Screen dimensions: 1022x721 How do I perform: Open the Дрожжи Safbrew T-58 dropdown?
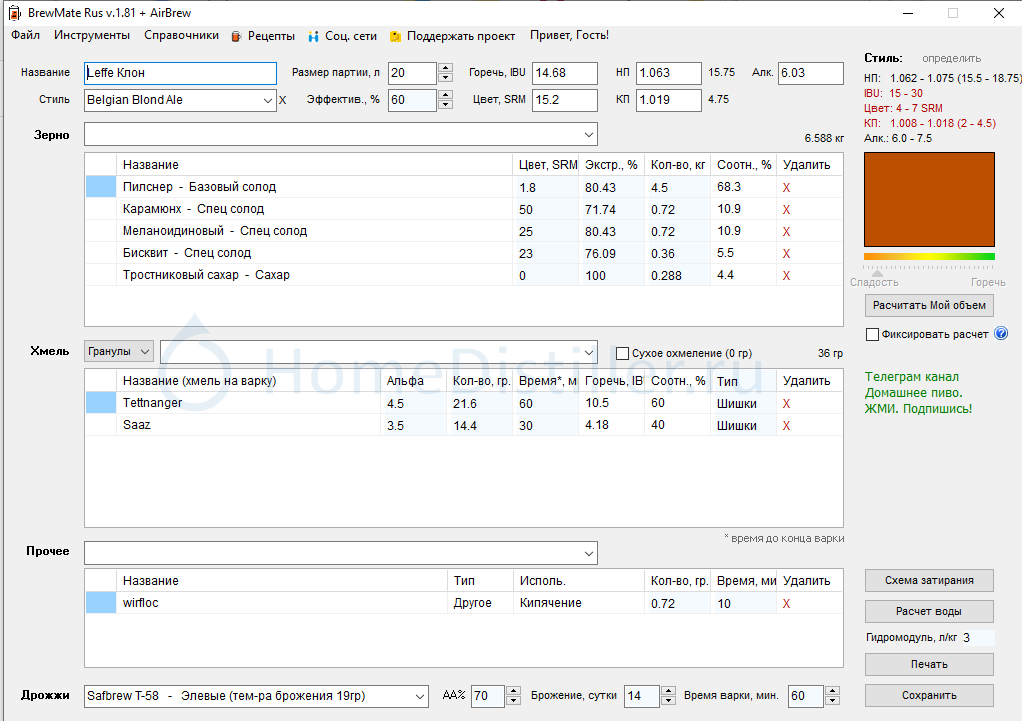(x=420, y=696)
